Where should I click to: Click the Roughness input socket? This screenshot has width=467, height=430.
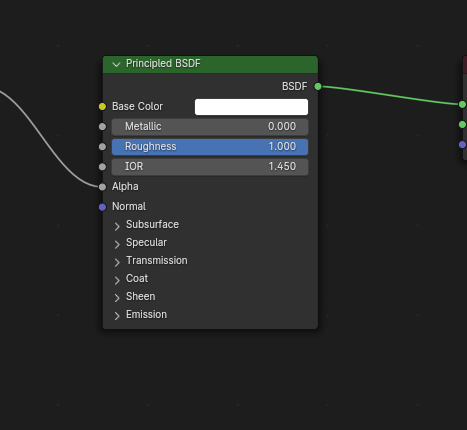(x=102, y=147)
